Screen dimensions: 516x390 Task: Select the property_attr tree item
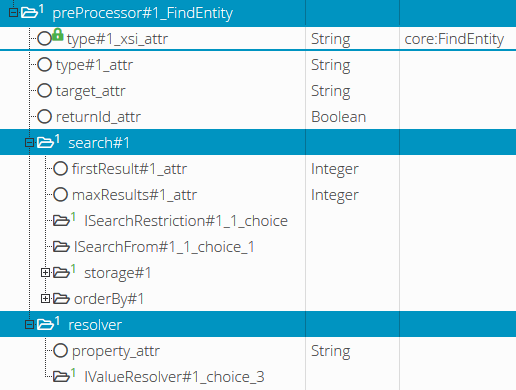click(116, 351)
